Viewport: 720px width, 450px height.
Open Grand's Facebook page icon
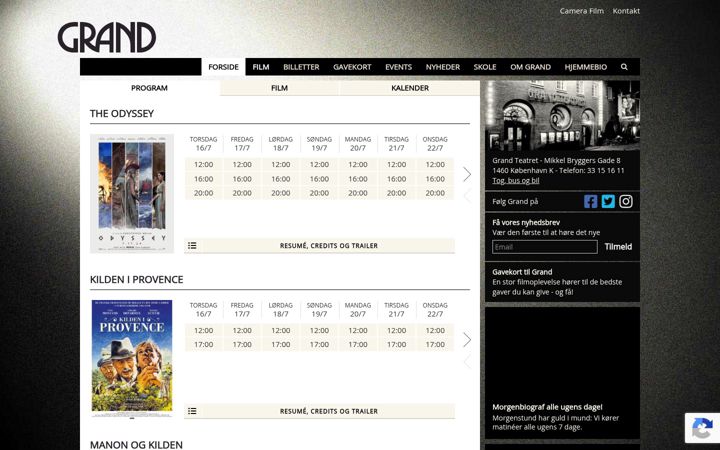591,202
